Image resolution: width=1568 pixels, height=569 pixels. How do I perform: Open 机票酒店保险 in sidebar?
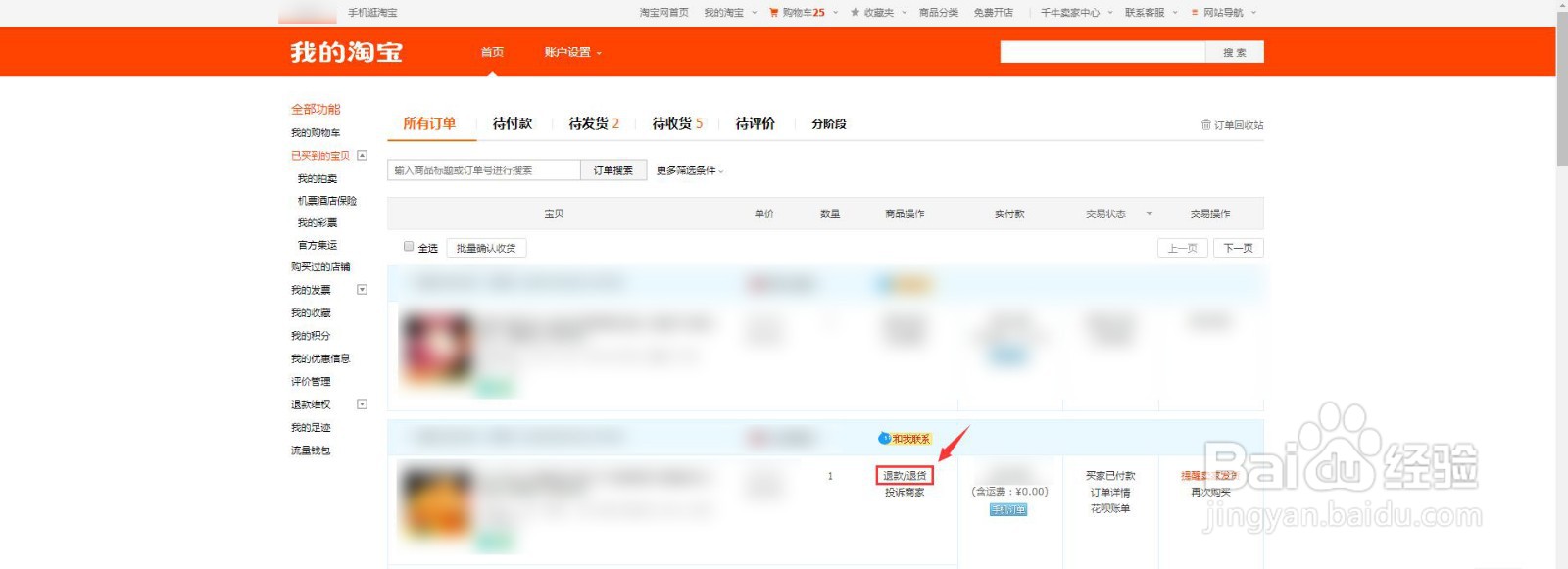click(x=327, y=201)
